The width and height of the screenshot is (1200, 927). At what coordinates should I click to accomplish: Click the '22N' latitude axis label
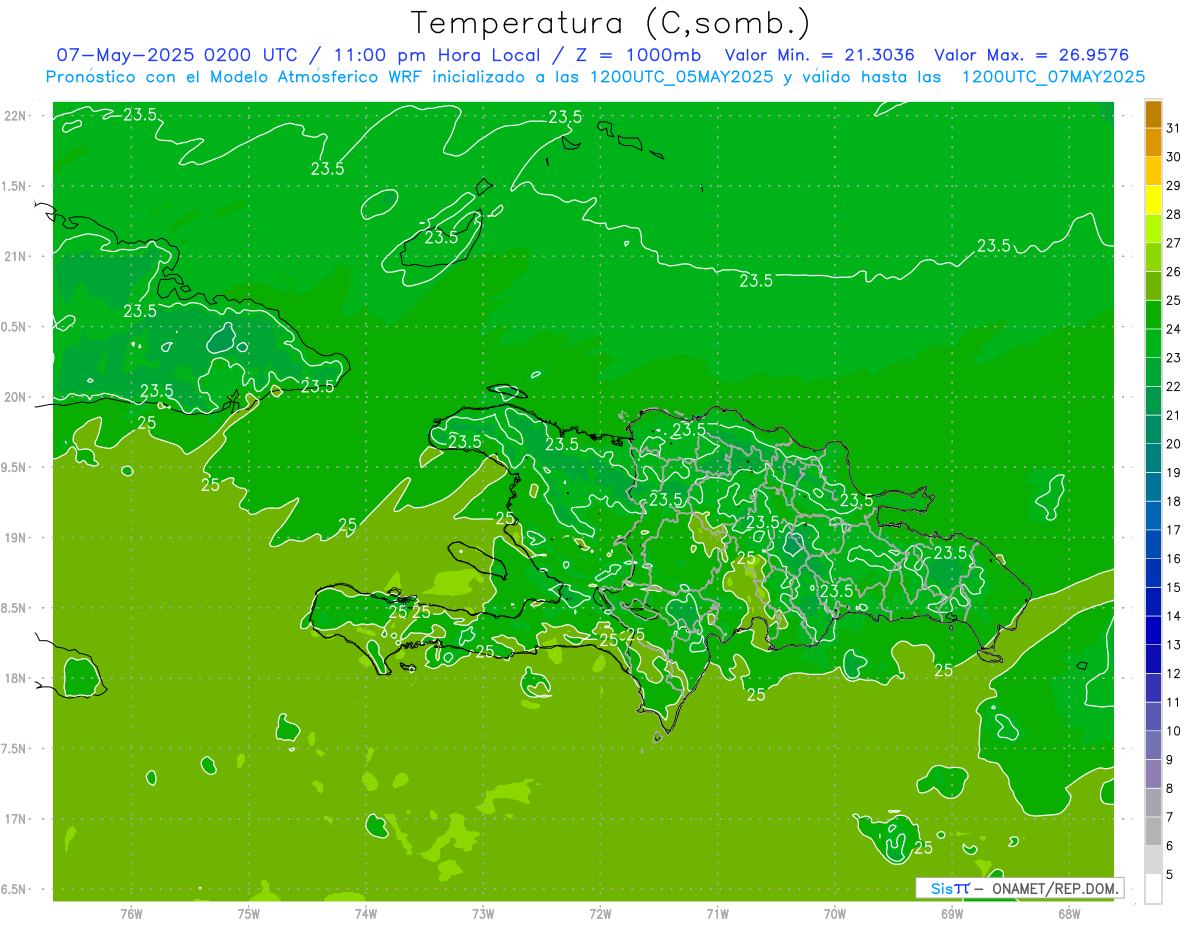click(17, 115)
